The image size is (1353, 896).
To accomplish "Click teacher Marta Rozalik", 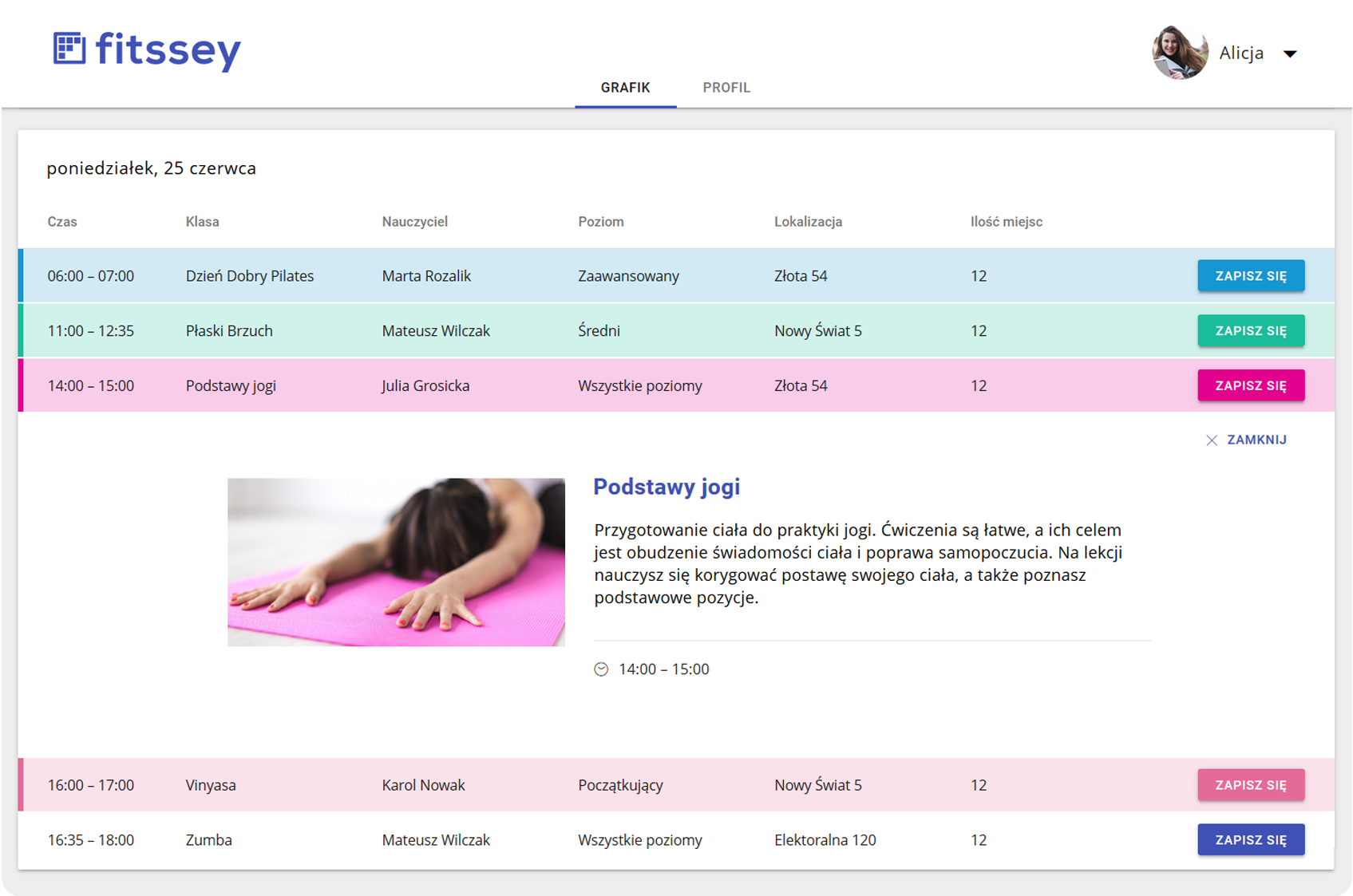I will (x=426, y=276).
